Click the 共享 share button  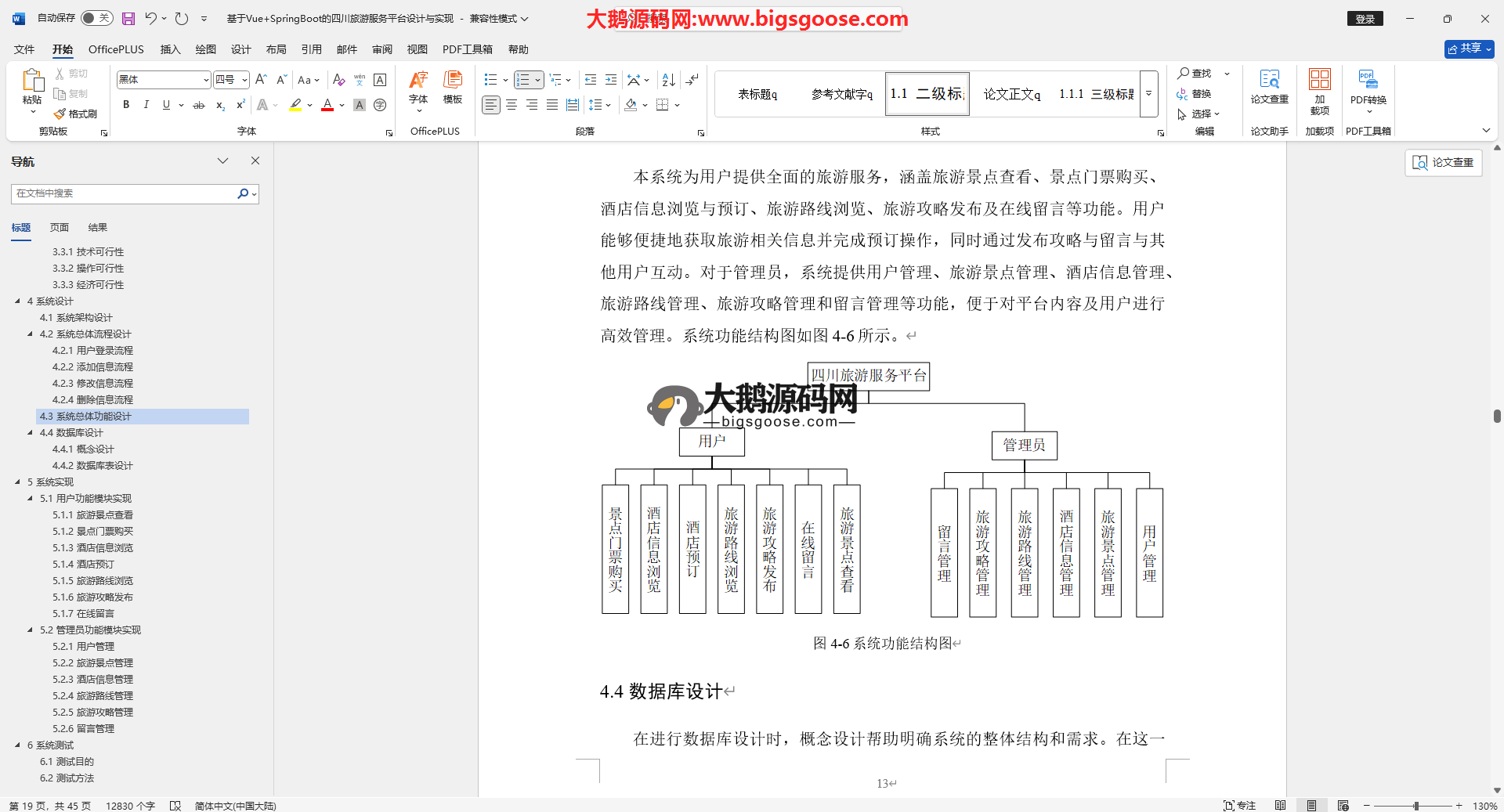point(1469,49)
